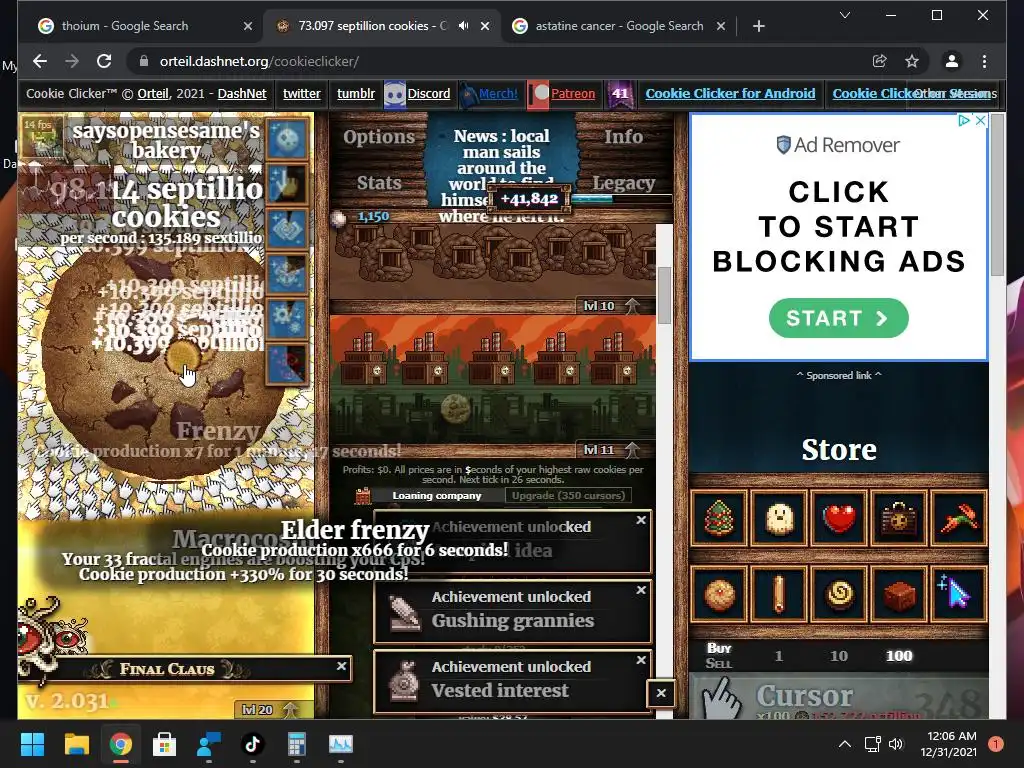Click the store panel scrollbar
This screenshot has height=768, width=1024.
(997, 194)
